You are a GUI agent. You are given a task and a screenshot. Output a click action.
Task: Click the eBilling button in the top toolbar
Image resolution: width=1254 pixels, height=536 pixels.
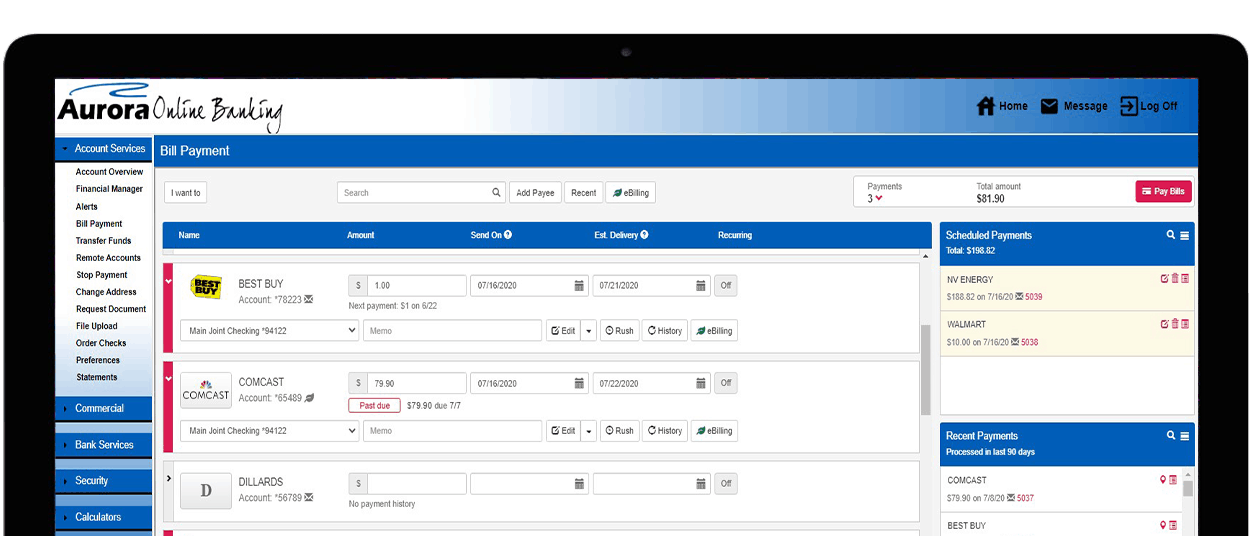pos(630,193)
